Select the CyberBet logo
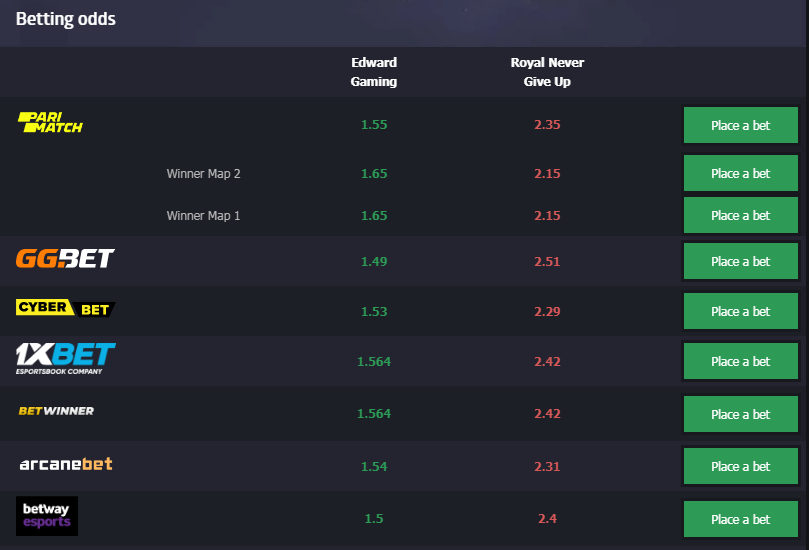 click(x=66, y=308)
